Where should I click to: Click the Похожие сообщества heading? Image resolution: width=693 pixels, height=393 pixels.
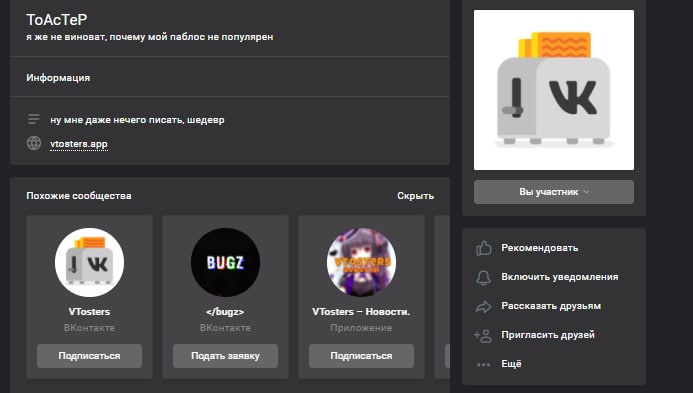[x=79, y=196]
